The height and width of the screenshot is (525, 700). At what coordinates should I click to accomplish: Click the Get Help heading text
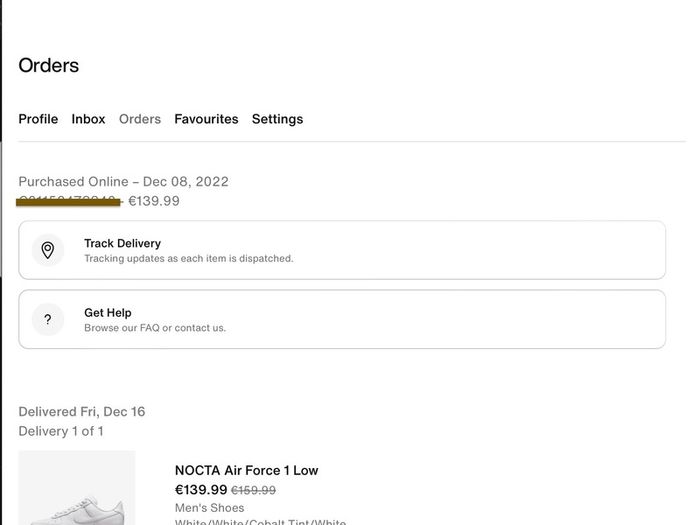coord(108,312)
